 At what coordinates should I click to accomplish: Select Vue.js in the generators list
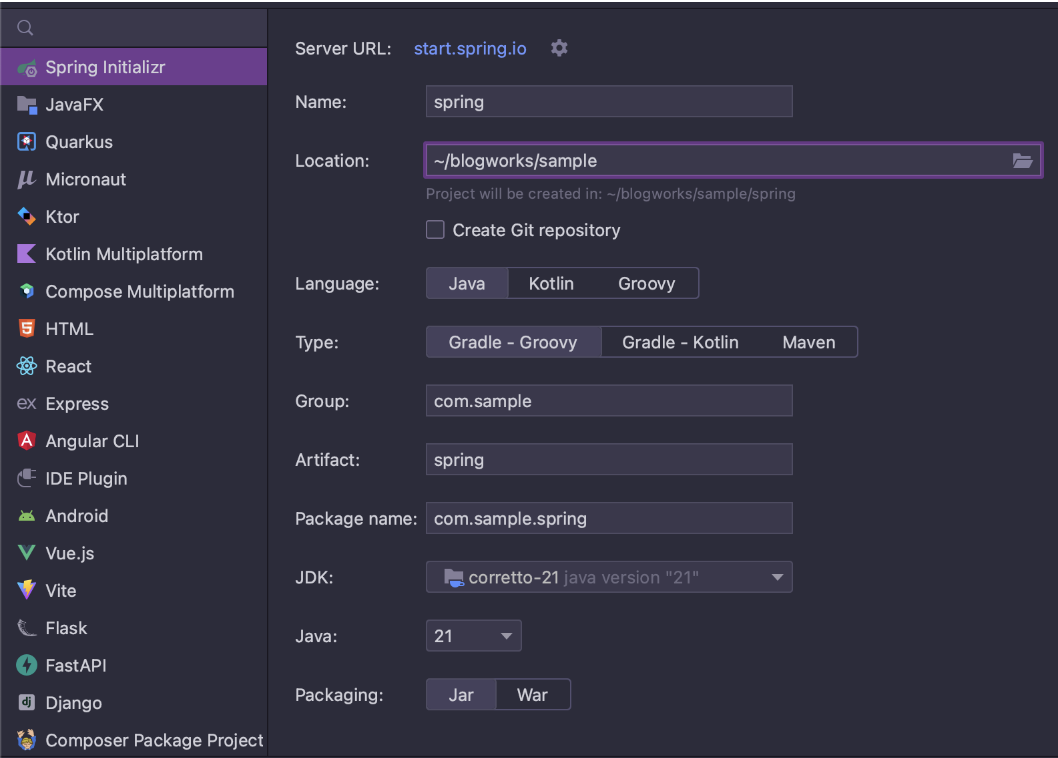point(134,553)
